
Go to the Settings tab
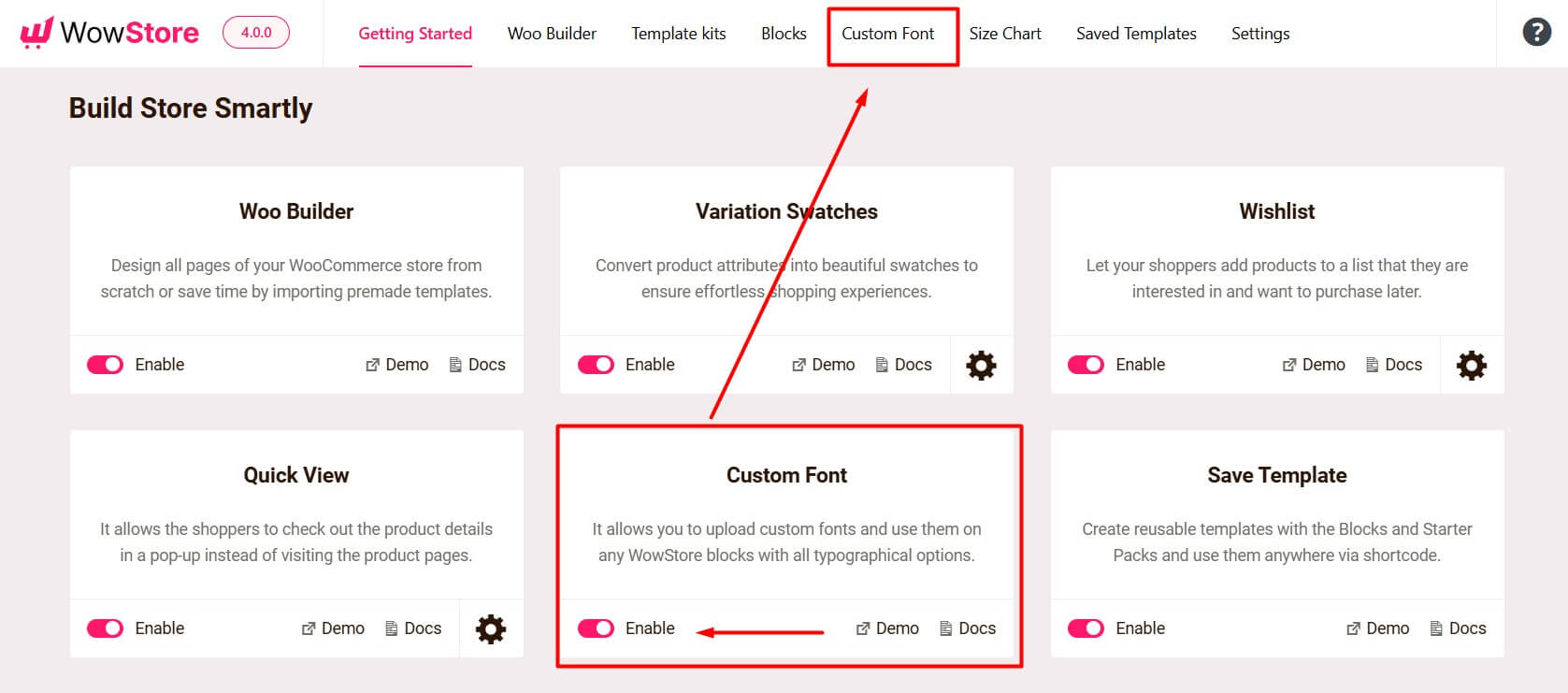(x=1260, y=34)
